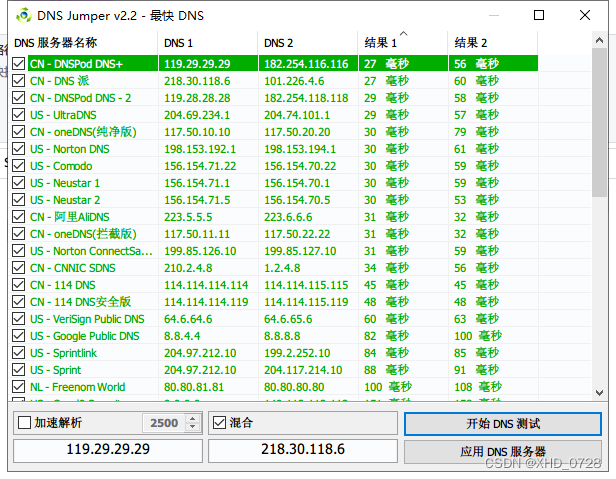Click the 218.30.118.6 secondary DNS field
Screen dimensions: 616x479
[303, 450]
